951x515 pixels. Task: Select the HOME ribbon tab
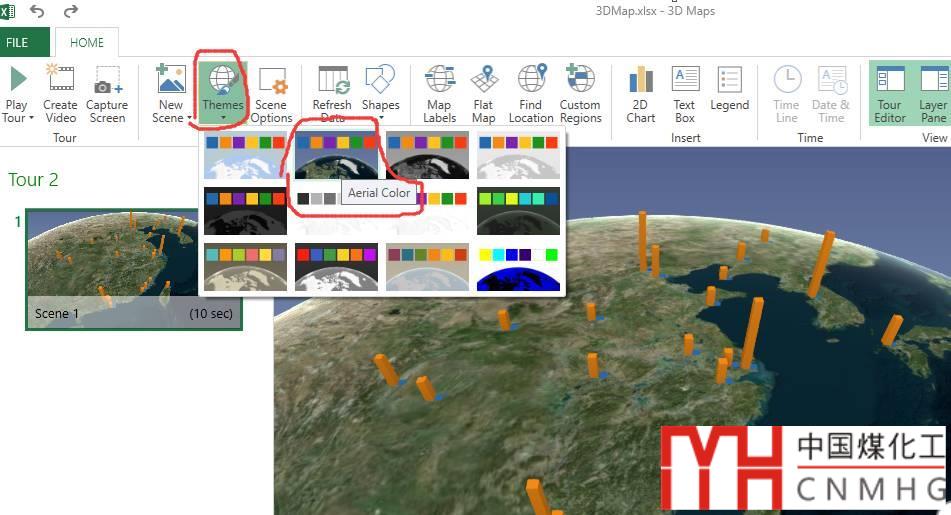86,43
